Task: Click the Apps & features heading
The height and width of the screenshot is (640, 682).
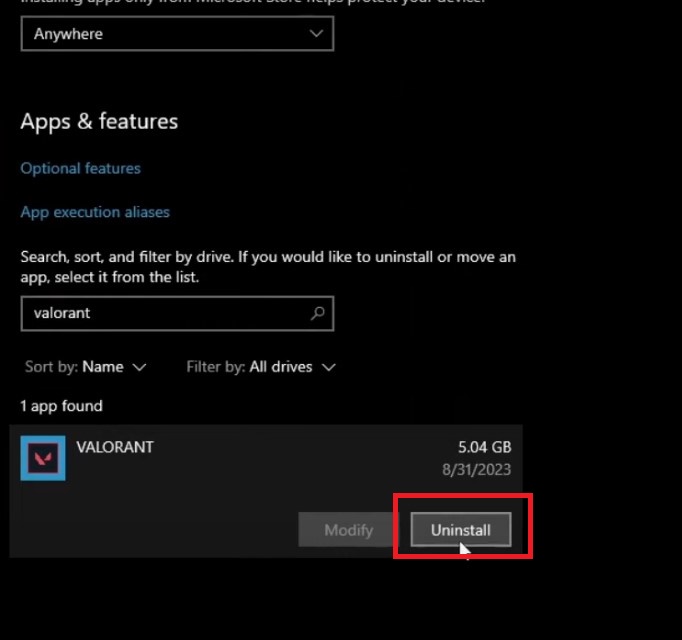Action: point(99,121)
